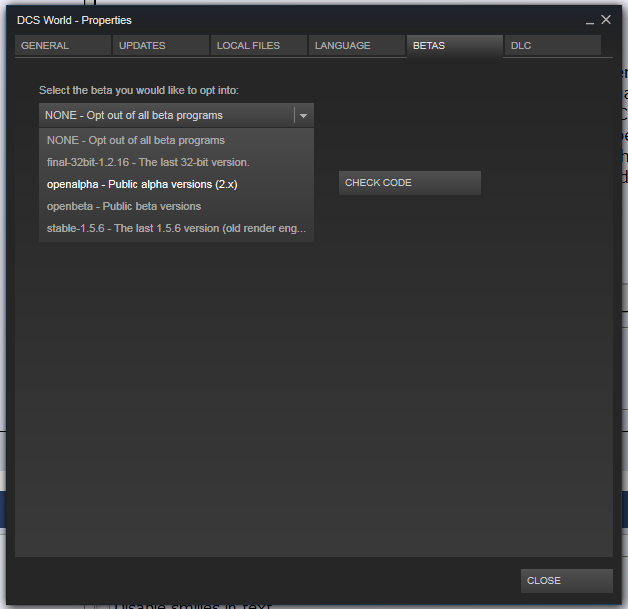The height and width of the screenshot is (609, 628).
Task: Collapse the beta selection dropdown arrow
Action: tap(304, 116)
